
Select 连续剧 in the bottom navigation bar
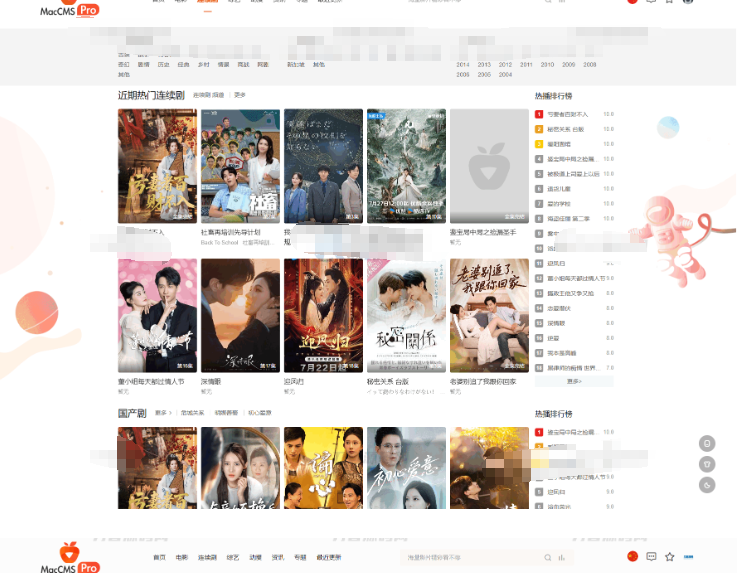[x=207, y=557]
